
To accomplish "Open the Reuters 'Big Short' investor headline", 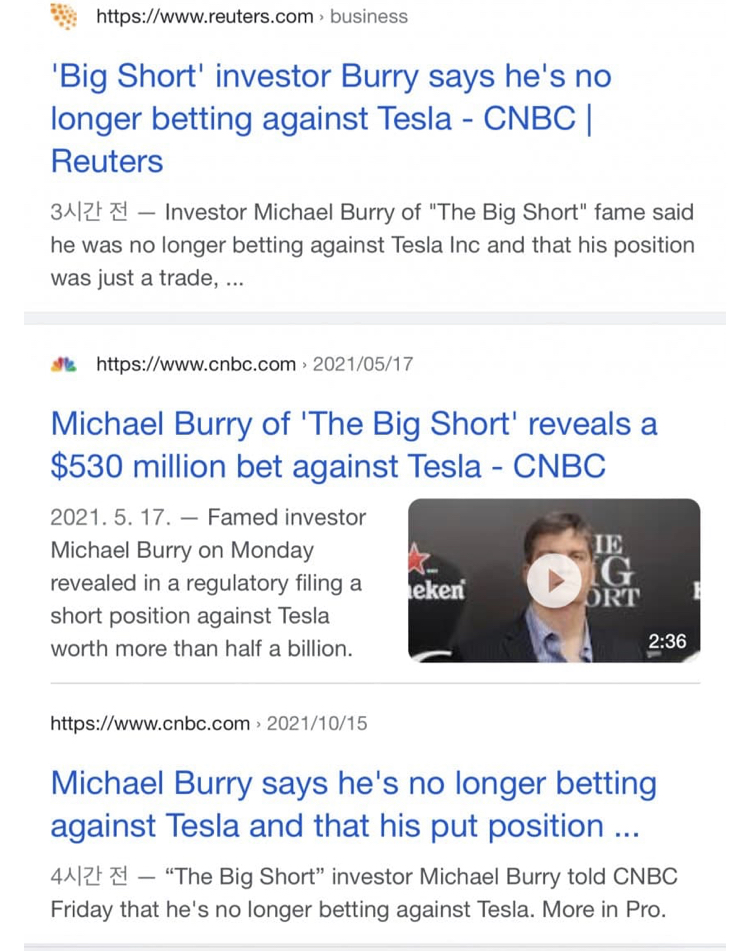I will [x=330, y=118].
